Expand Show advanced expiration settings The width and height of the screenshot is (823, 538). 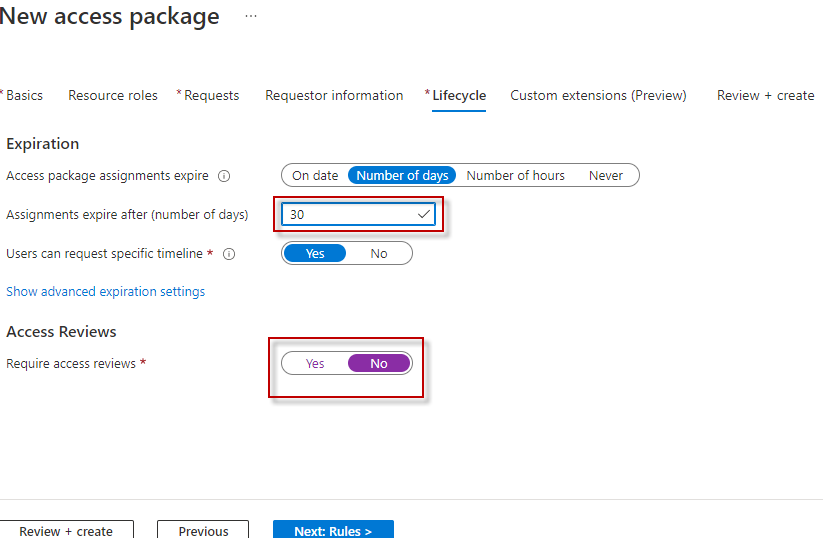(106, 292)
